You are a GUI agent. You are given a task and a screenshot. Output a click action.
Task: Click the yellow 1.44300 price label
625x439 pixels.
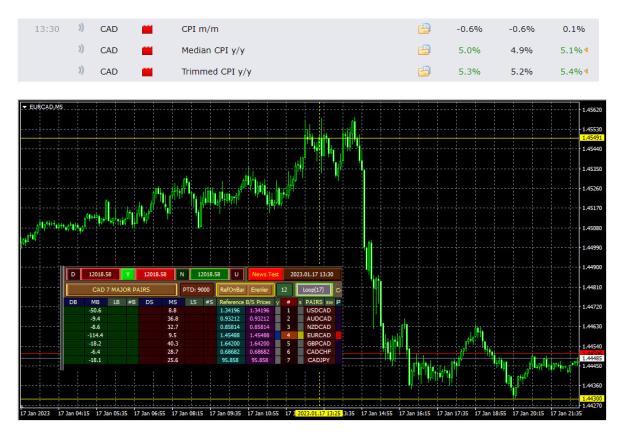[592, 398]
